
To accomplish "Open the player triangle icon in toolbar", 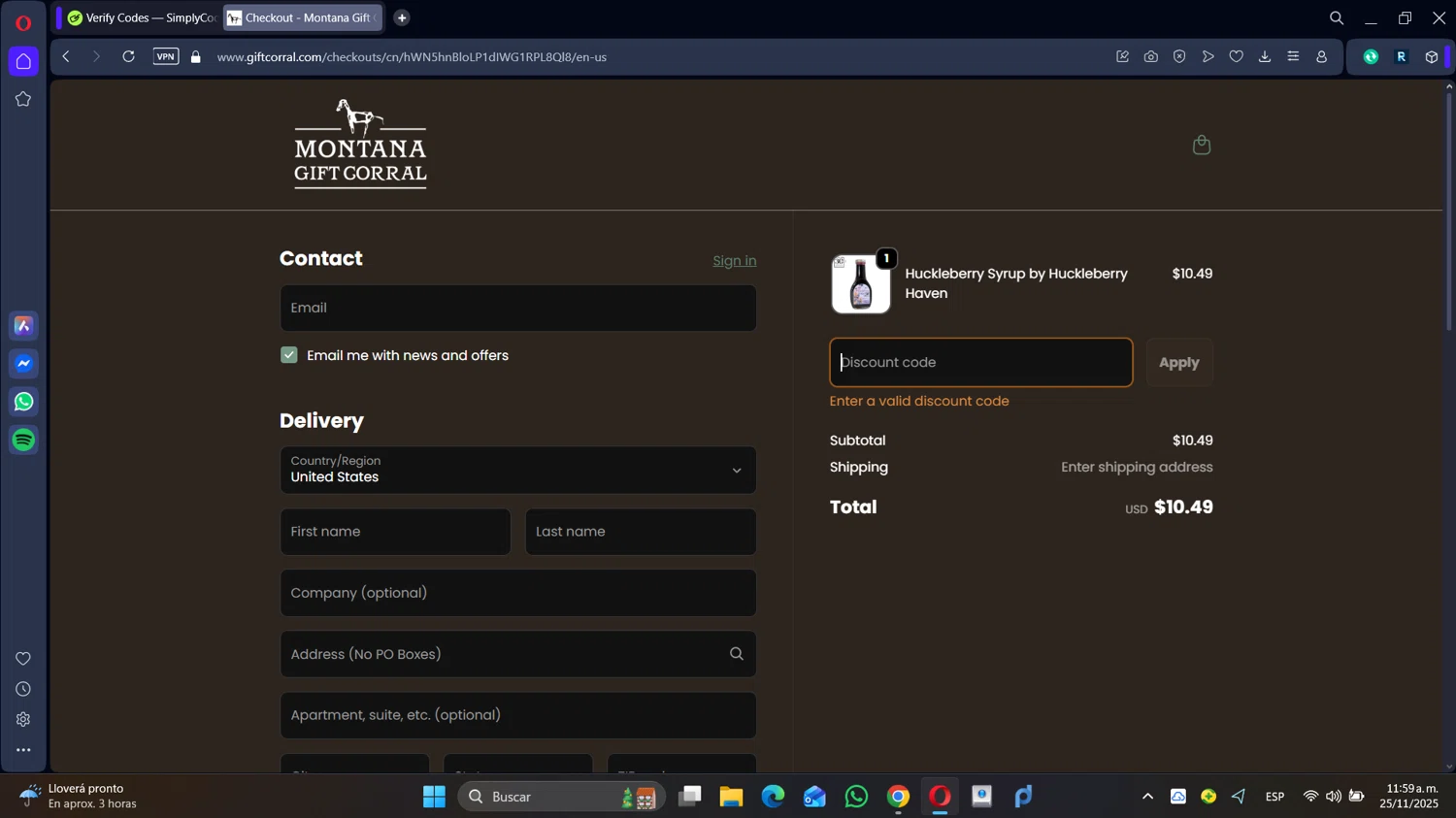I will (x=1208, y=57).
